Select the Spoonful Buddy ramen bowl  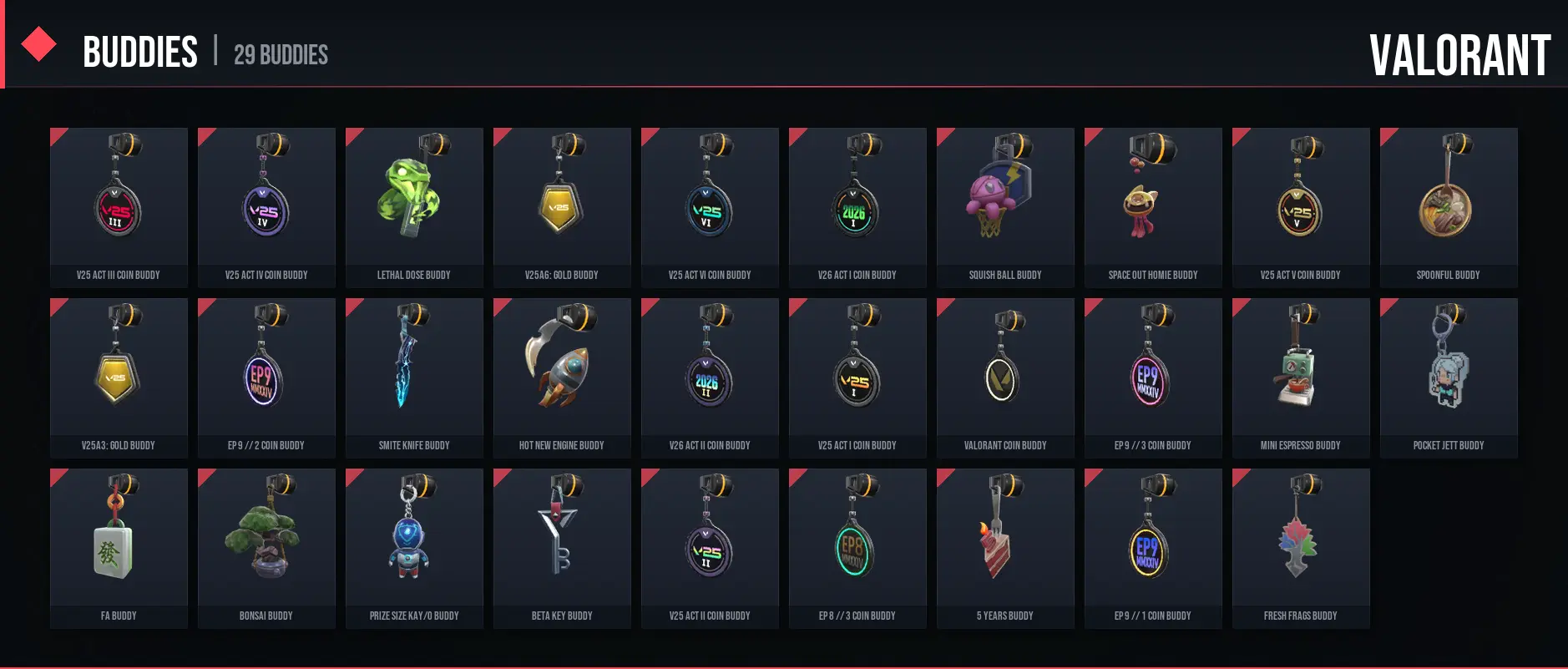pyautogui.click(x=1448, y=207)
